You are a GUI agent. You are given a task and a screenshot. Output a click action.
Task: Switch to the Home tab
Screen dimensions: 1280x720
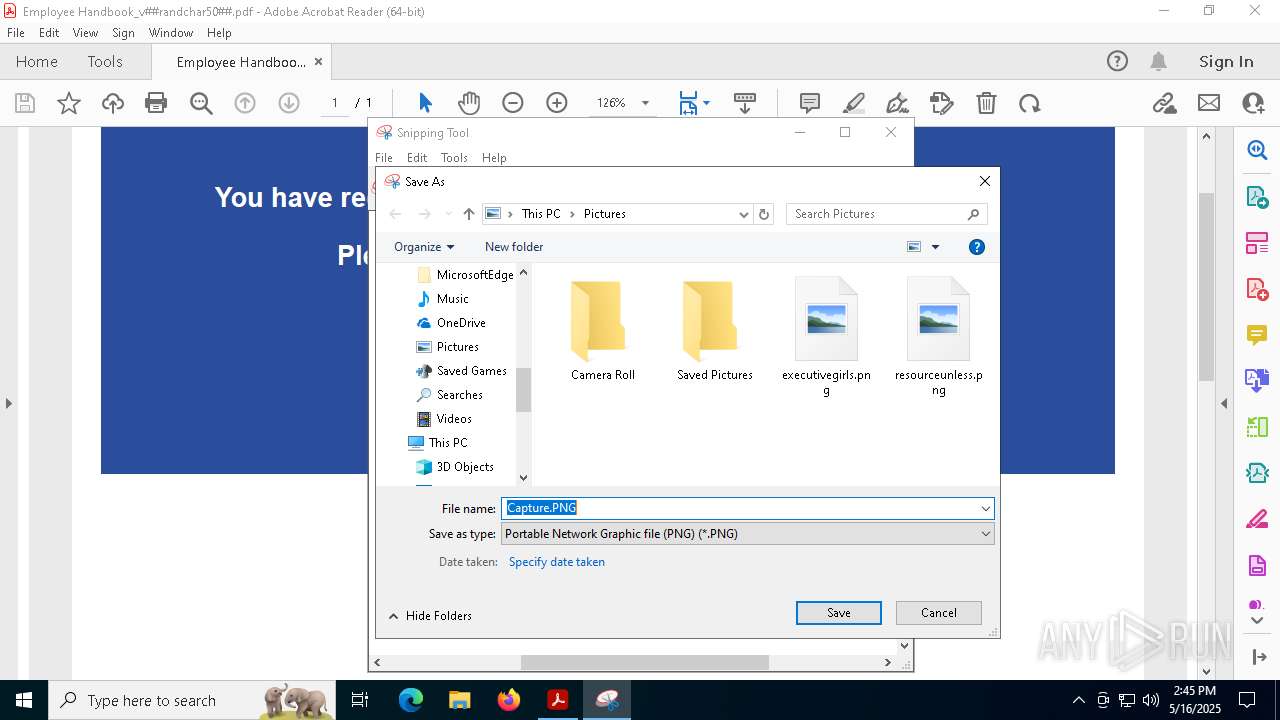37,61
